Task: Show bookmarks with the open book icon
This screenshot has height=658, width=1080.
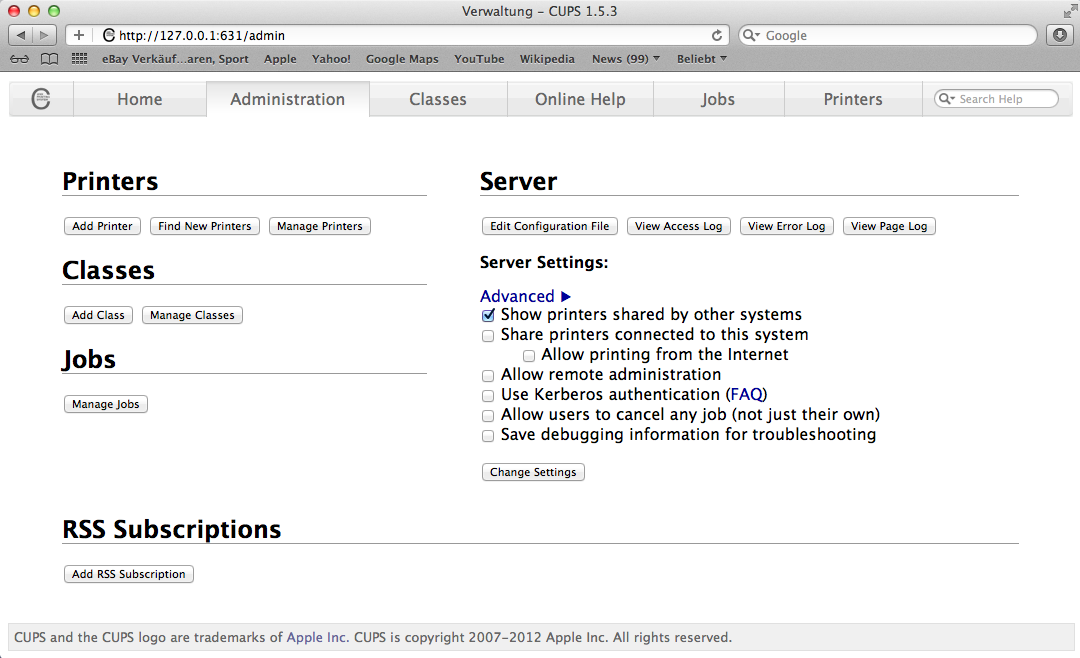Action: pos(50,59)
